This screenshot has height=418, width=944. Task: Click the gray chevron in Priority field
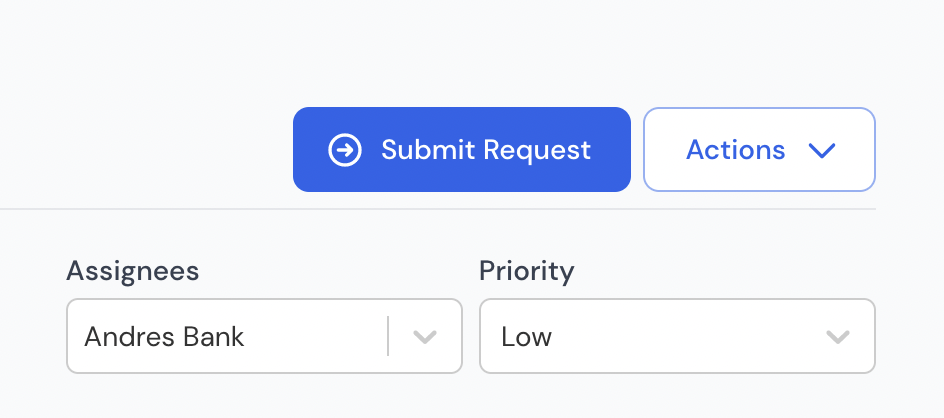coord(837,337)
